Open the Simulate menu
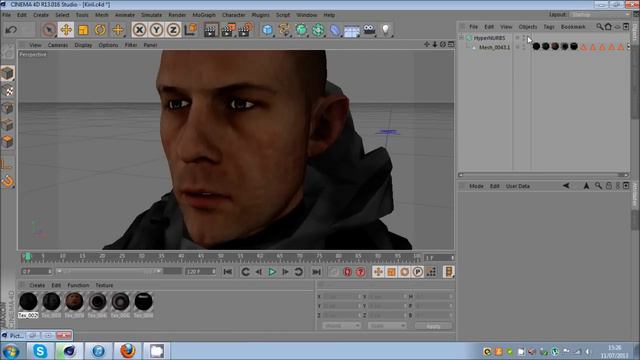This screenshot has height=360, width=640. point(151,15)
